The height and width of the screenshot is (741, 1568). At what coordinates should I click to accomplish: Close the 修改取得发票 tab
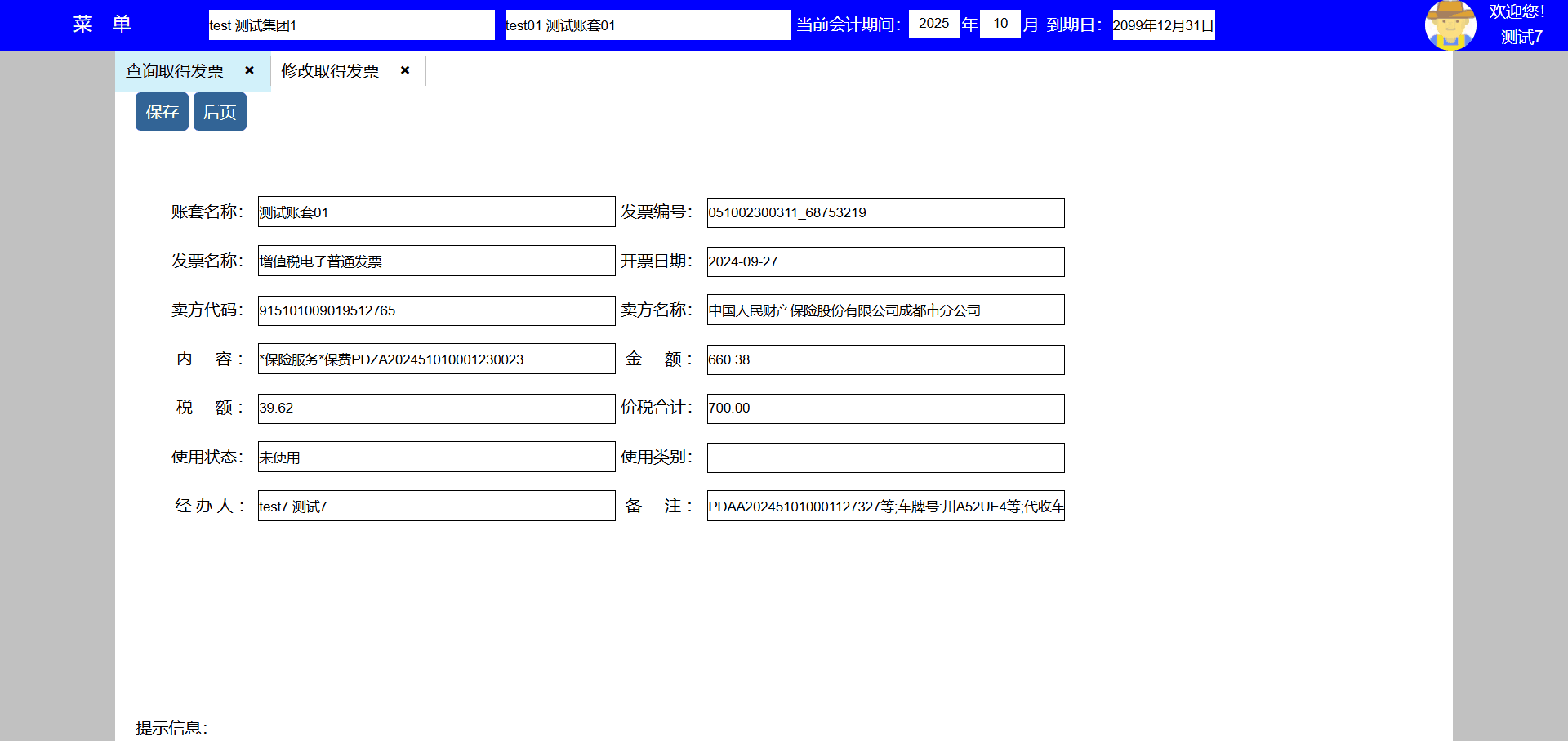pyautogui.click(x=405, y=70)
